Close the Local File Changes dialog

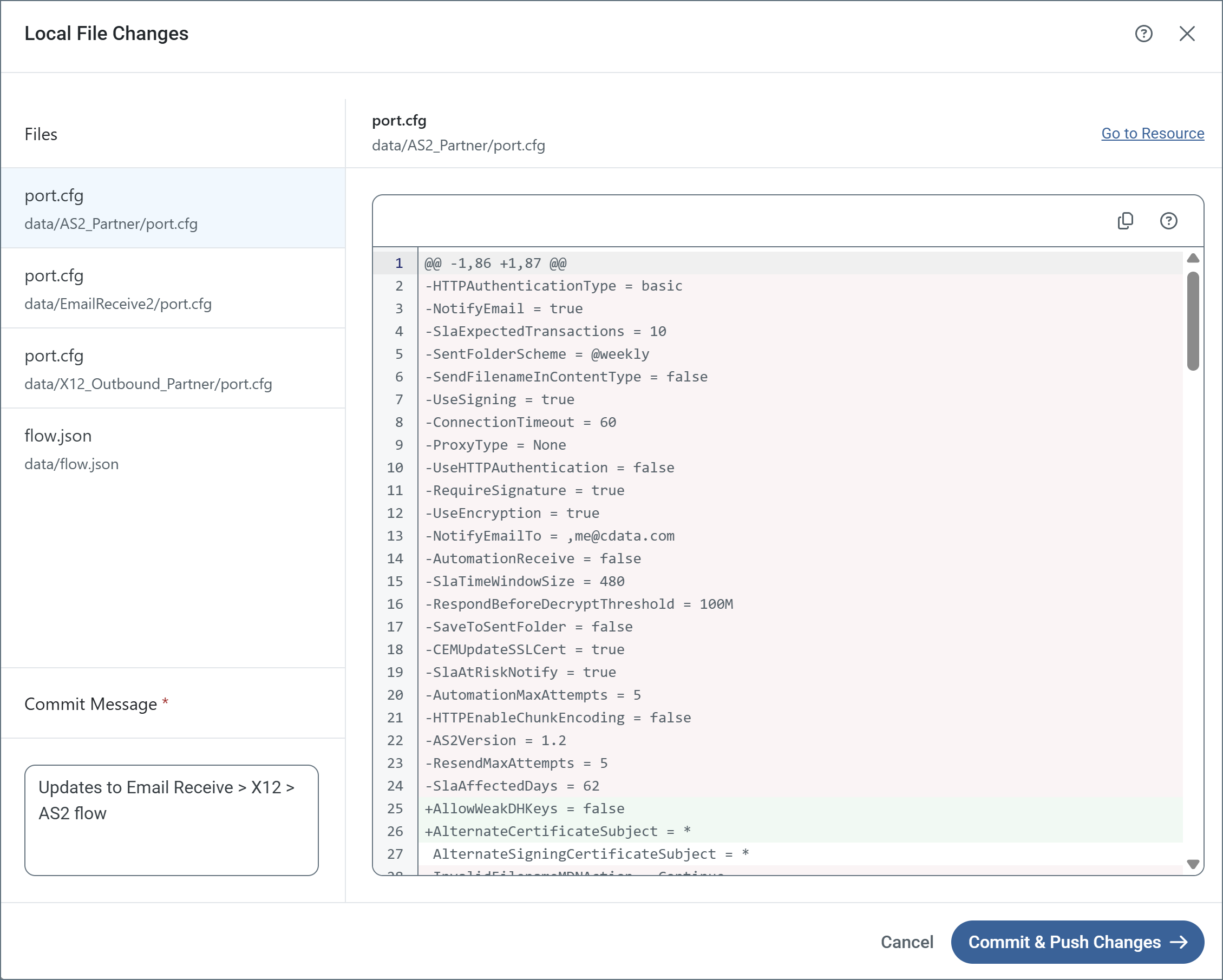[x=1187, y=34]
